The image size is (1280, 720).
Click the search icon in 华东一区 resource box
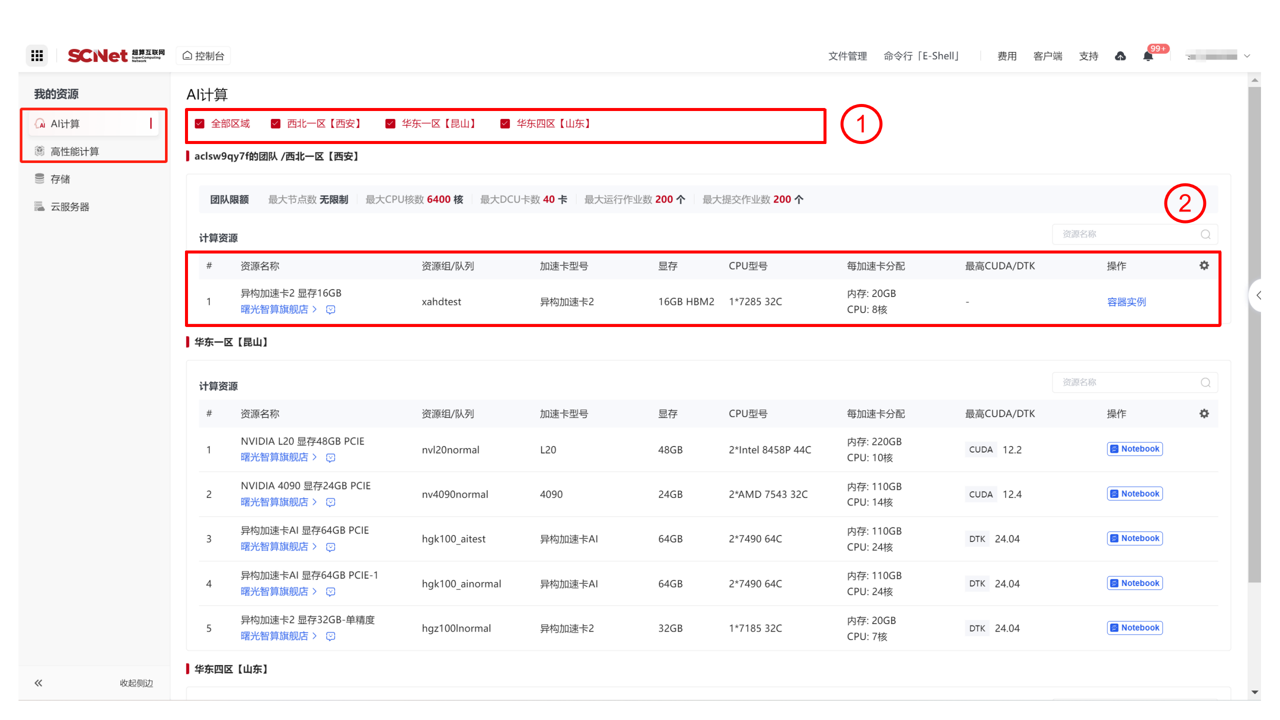[x=1205, y=383]
